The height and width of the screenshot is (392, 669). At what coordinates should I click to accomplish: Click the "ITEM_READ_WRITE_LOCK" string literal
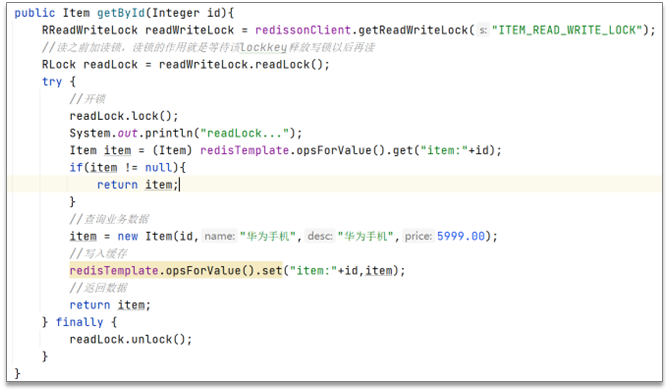(x=567, y=30)
